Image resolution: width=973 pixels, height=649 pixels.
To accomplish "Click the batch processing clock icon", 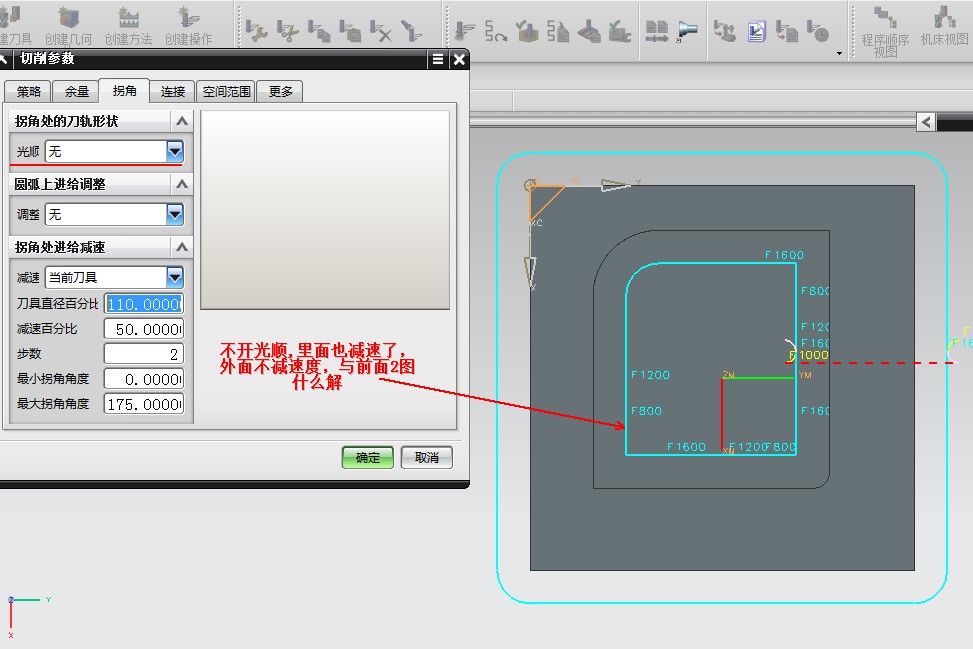I will (818, 30).
